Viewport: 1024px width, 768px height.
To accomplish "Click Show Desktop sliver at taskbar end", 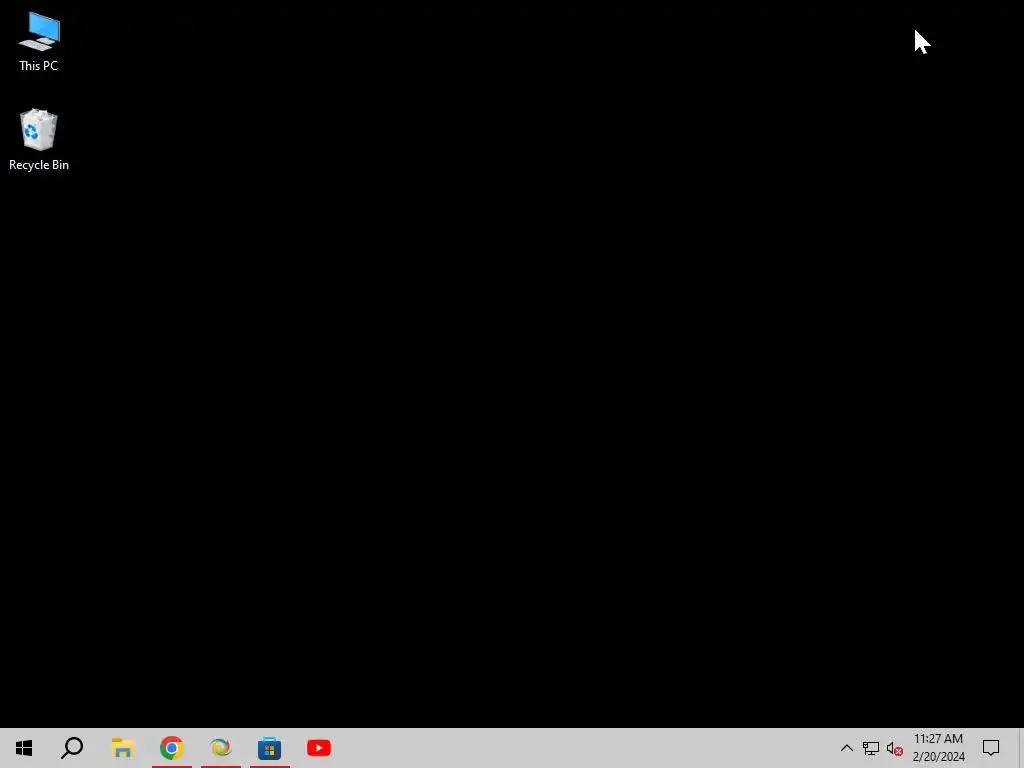I will click(1021, 748).
